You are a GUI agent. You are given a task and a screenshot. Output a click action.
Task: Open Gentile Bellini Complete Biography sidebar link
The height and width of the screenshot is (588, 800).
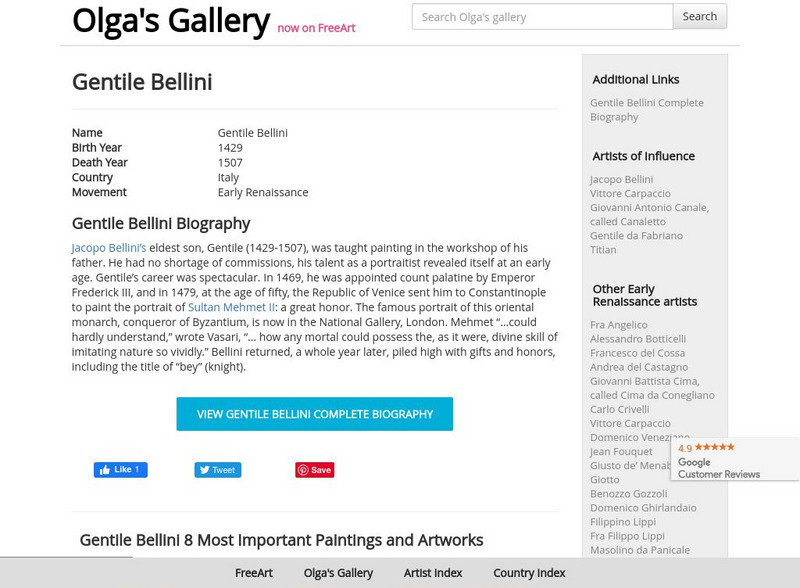pos(646,109)
